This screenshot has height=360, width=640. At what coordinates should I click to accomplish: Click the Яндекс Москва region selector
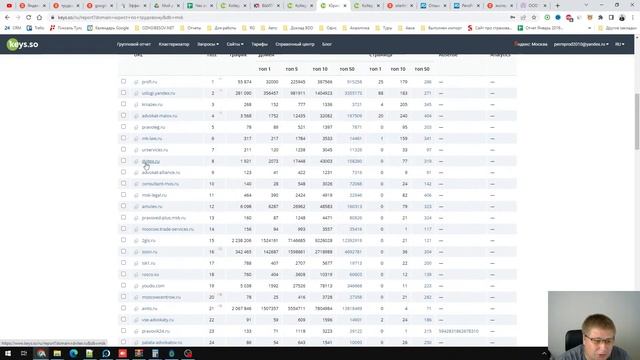coord(531,44)
